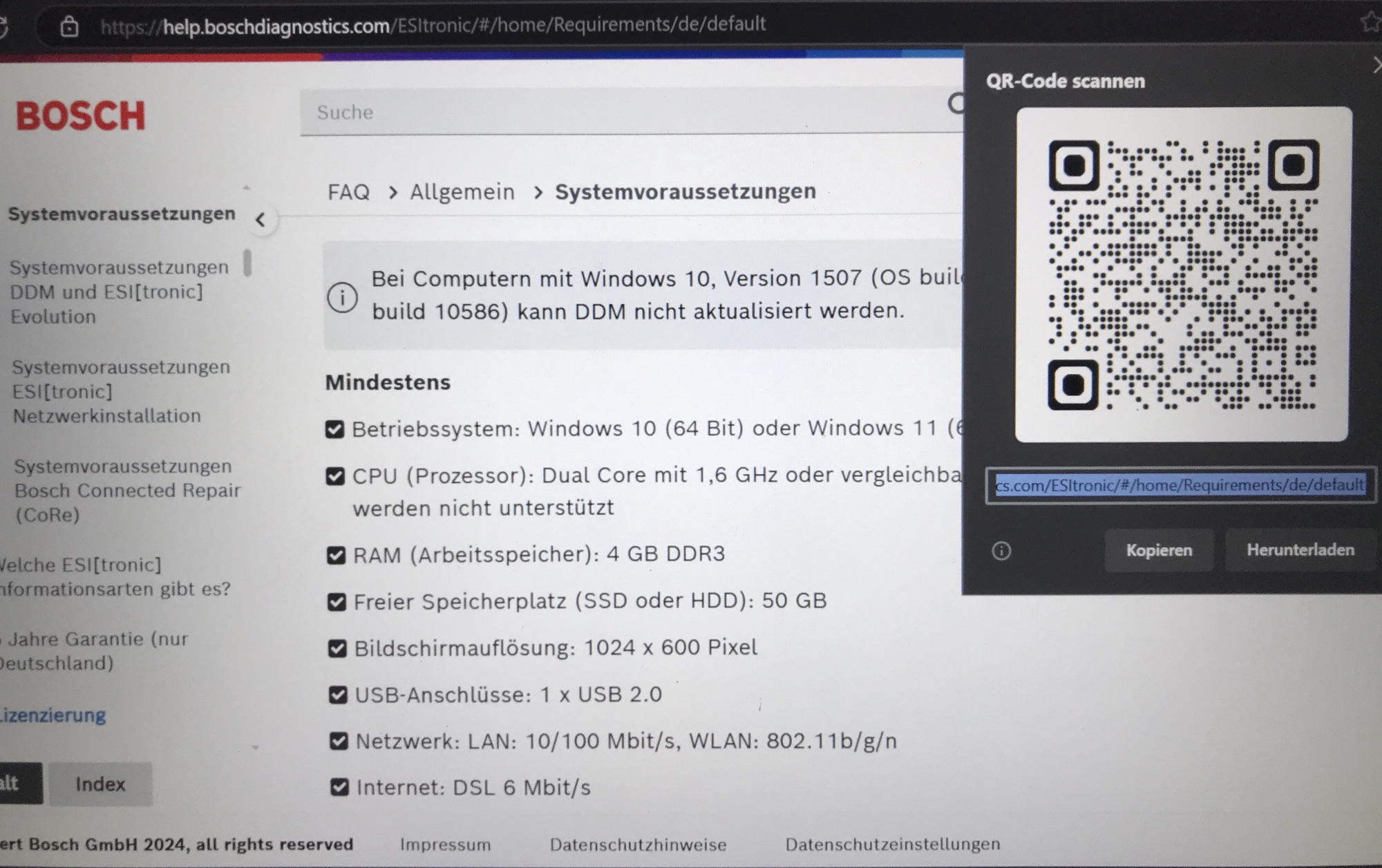Toggle the USB-Anschlüsse checkbox
Viewport: 1382px width, 868px height.
(338, 695)
